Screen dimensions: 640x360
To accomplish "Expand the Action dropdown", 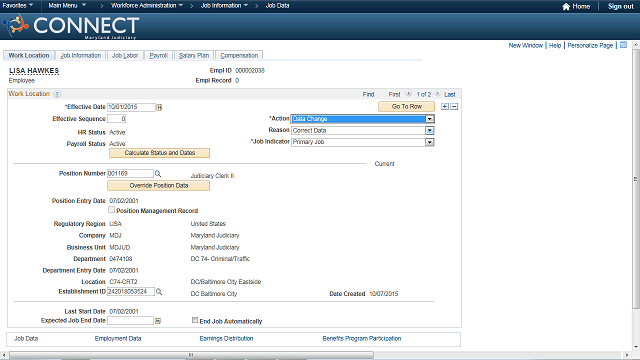I will point(429,119).
